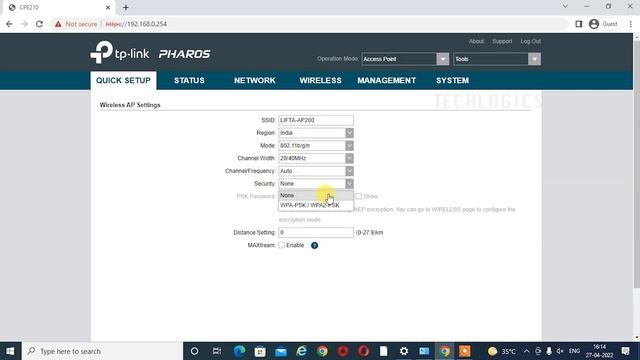Switch to the SYSTEM tab
This screenshot has width=640, height=360.
click(x=452, y=80)
